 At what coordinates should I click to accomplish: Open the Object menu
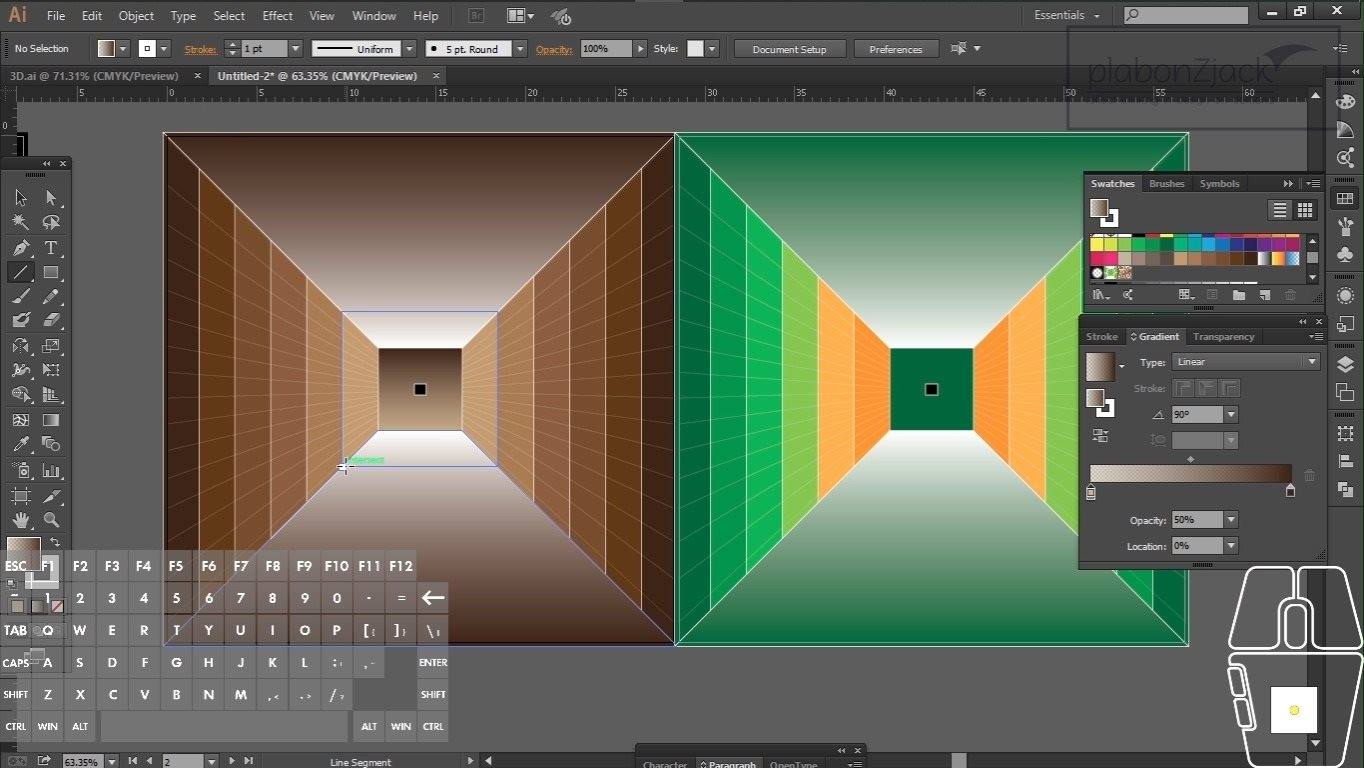[x=136, y=16]
